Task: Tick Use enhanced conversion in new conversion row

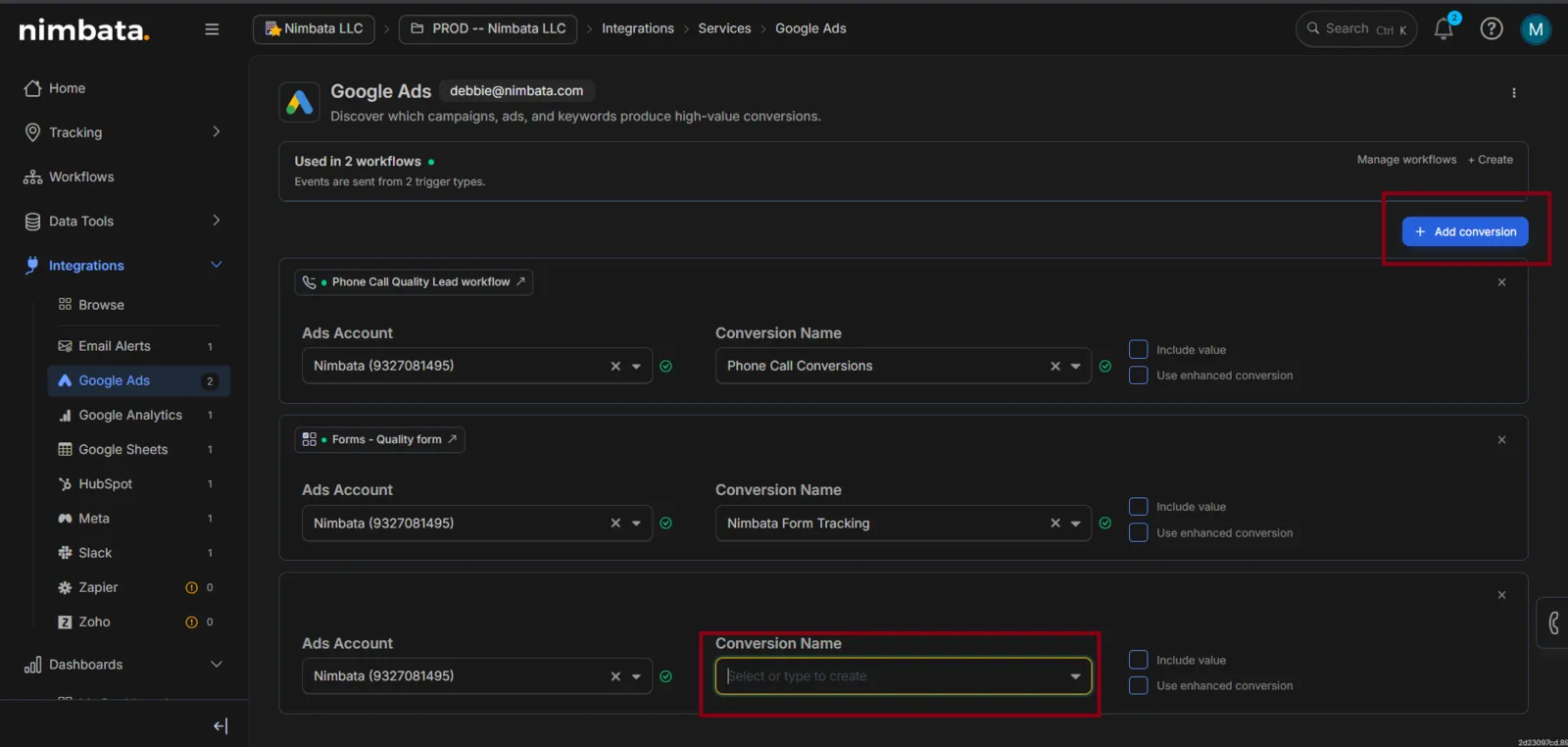Action: [x=1138, y=686]
